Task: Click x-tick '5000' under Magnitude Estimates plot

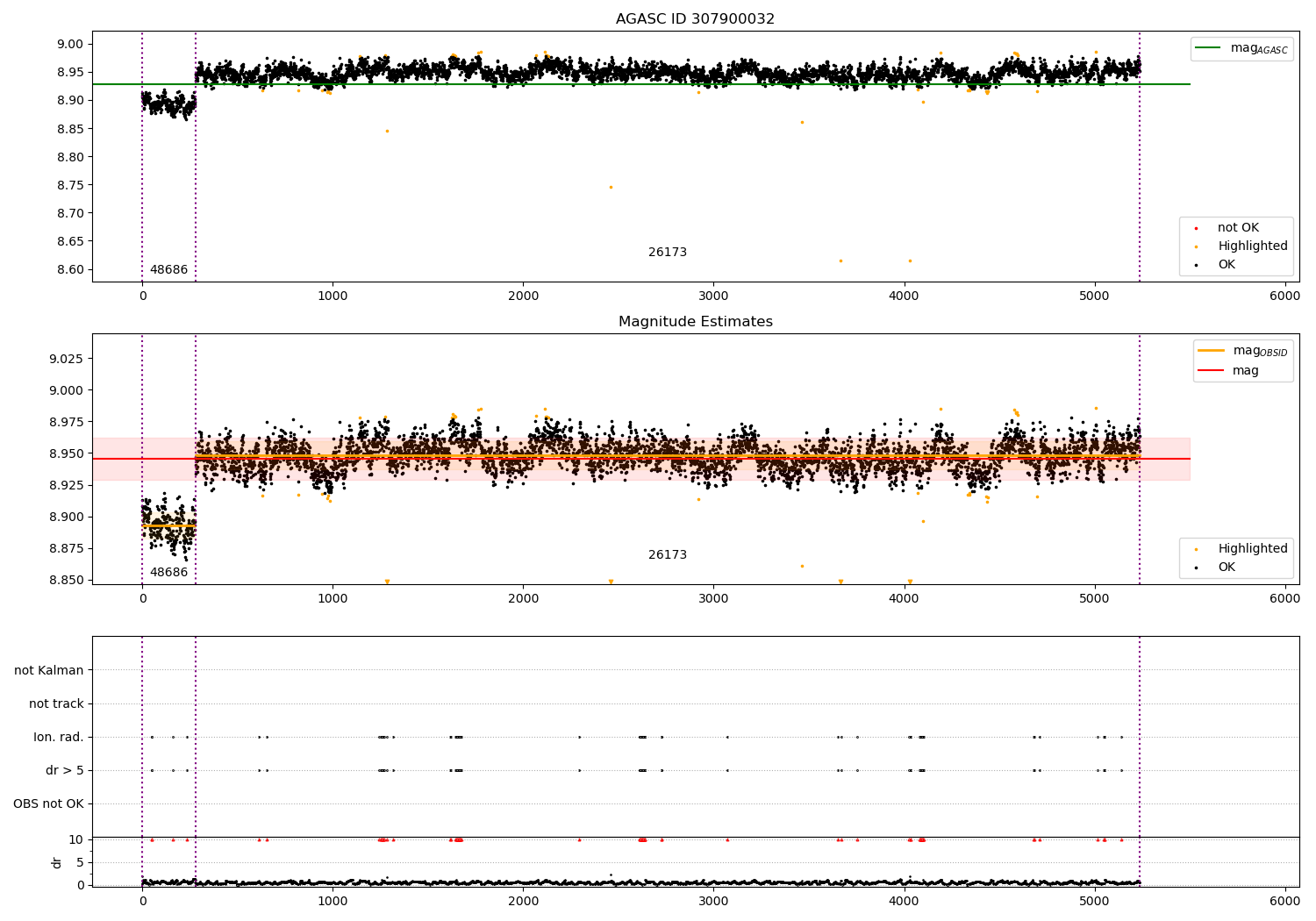Action: click(x=1094, y=598)
